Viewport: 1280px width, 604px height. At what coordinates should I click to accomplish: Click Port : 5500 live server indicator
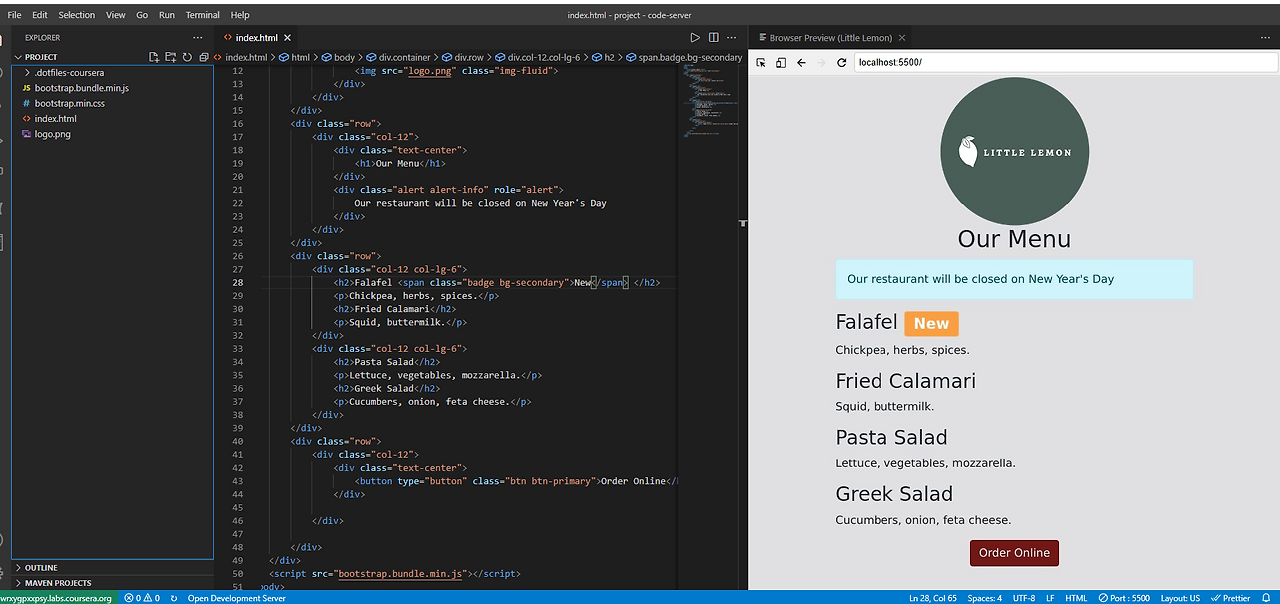click(x=1124, y=598)
